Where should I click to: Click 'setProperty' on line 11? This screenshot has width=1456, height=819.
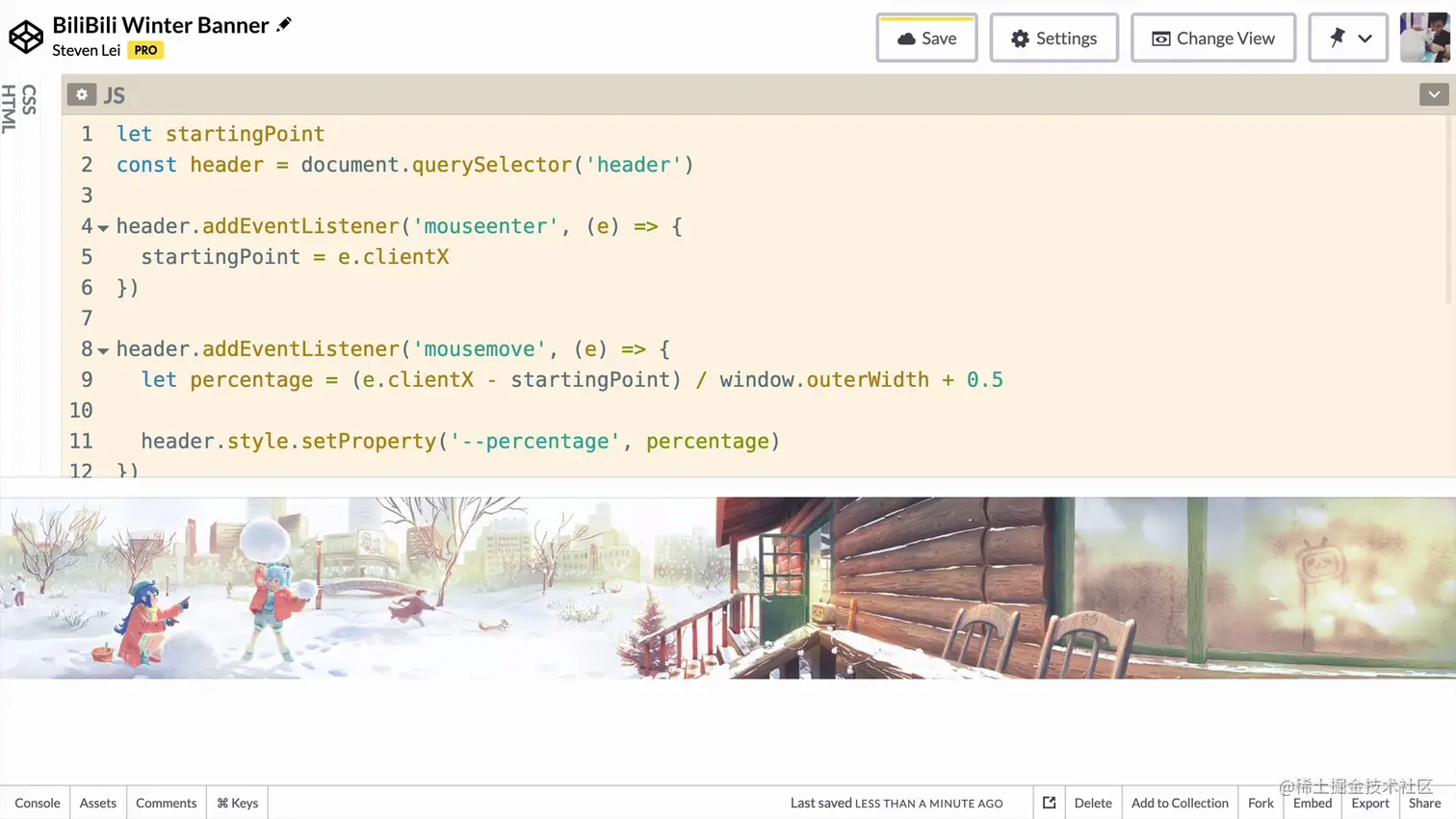(369, 441)
